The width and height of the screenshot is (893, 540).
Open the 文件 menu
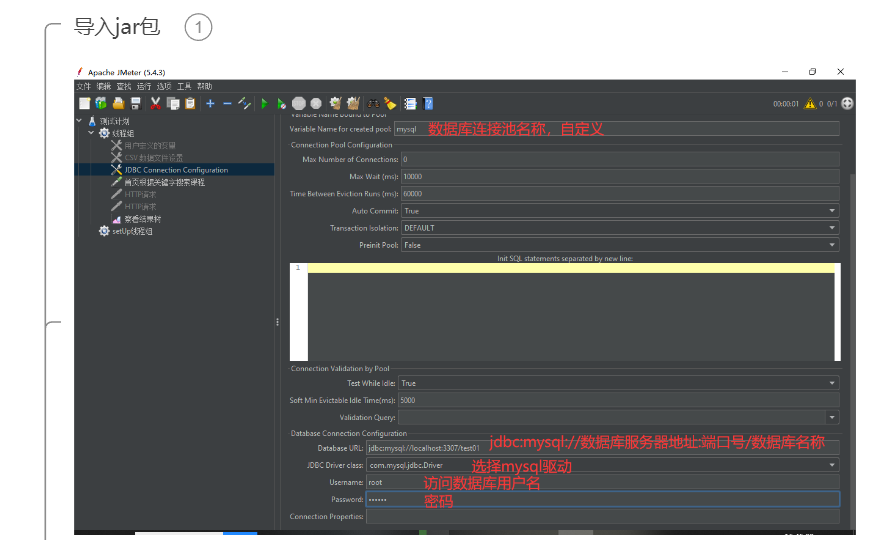pyautogui.click(x=83, y=87)
